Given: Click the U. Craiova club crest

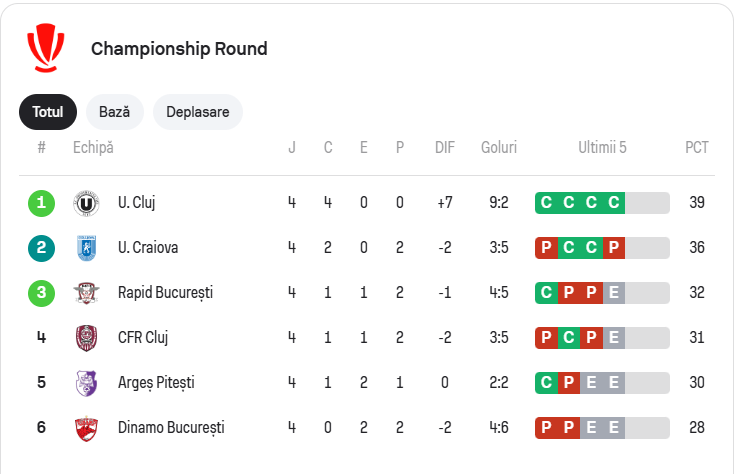Looking at the screenshot, I should [x=87, y=248].
